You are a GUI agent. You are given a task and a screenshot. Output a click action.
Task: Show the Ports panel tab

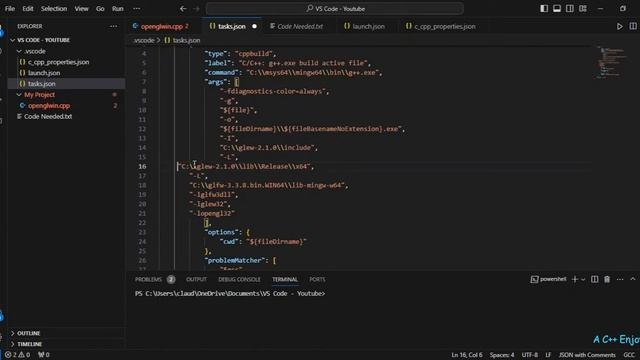click(317, 279)
